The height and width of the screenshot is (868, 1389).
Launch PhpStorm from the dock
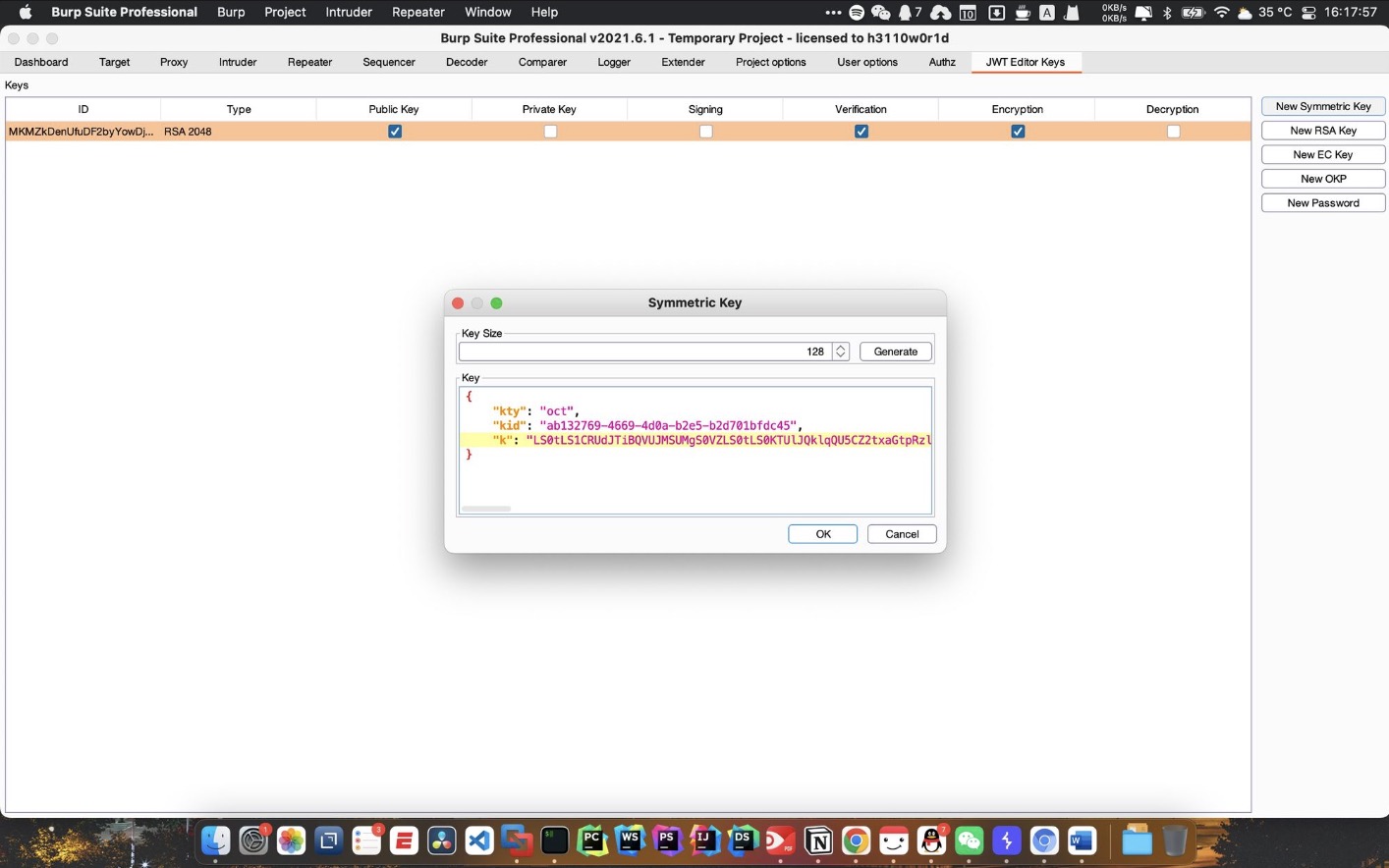tap(668, 841)
